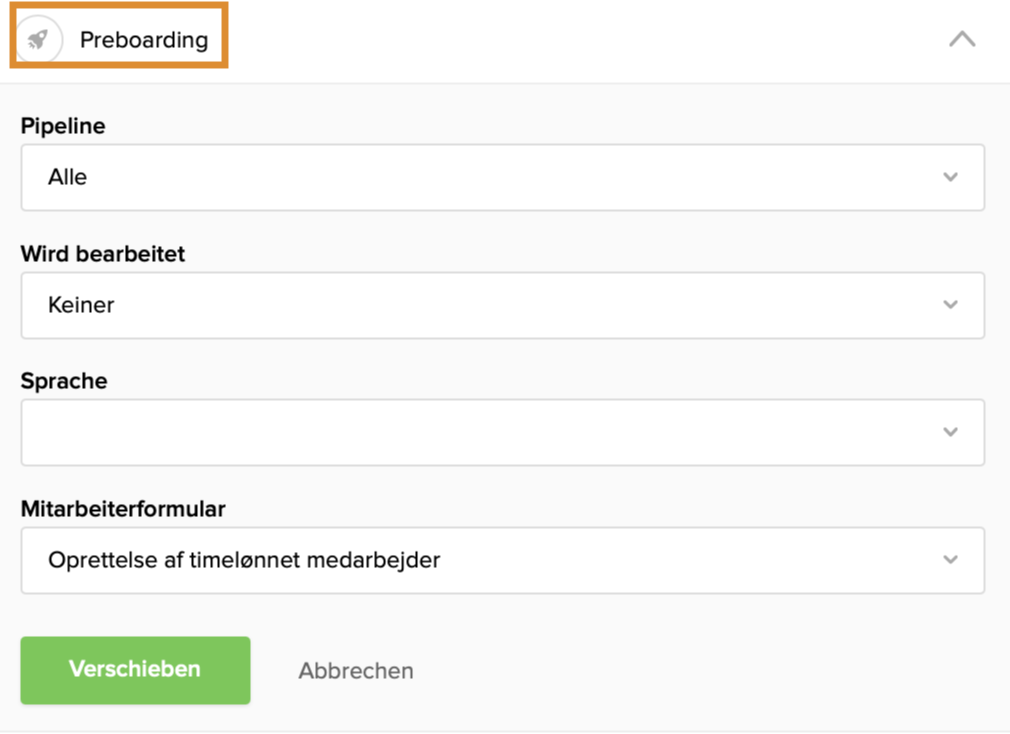Click the Wird bearbeitet dropdown arrow

tap(950, 305)
